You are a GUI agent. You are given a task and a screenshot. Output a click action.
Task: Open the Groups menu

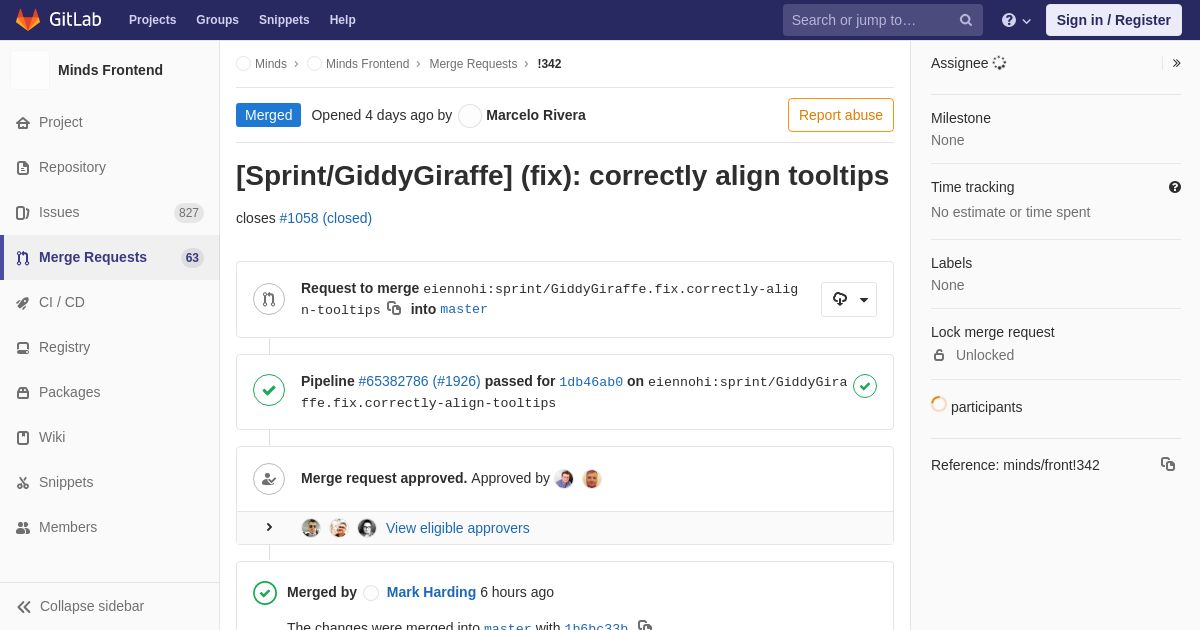point(217,20)
